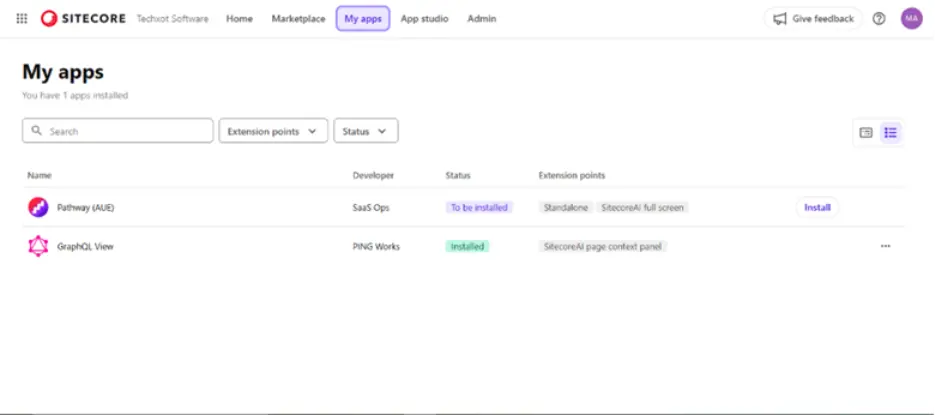Click the Pathway (AUE) app icon
936x415 pixels.
coord(38,208)
